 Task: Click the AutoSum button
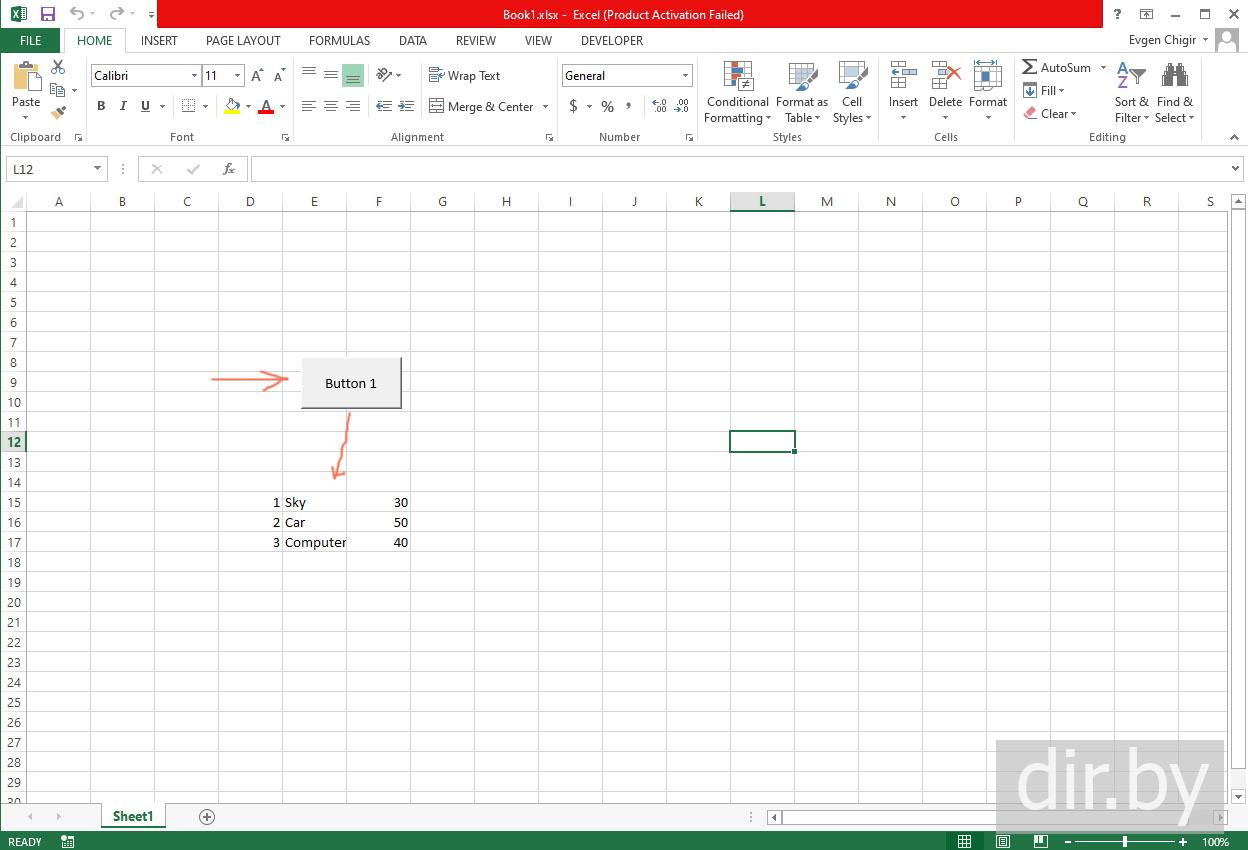(1057, 67)
